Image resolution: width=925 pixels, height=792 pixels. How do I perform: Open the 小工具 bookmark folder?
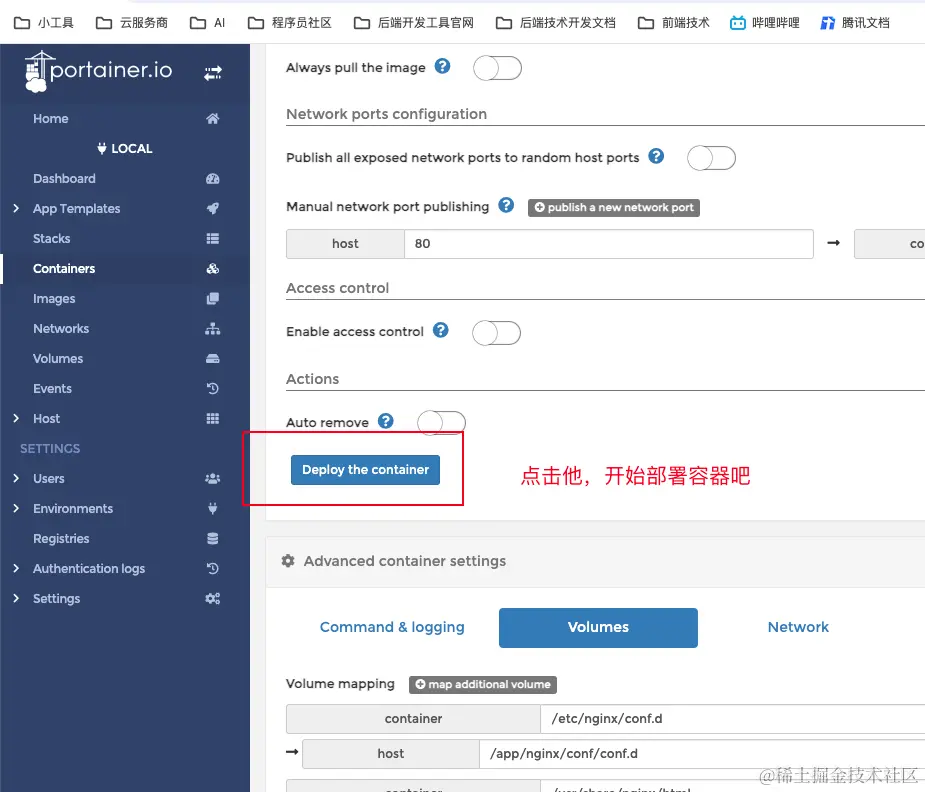[44, 23]
